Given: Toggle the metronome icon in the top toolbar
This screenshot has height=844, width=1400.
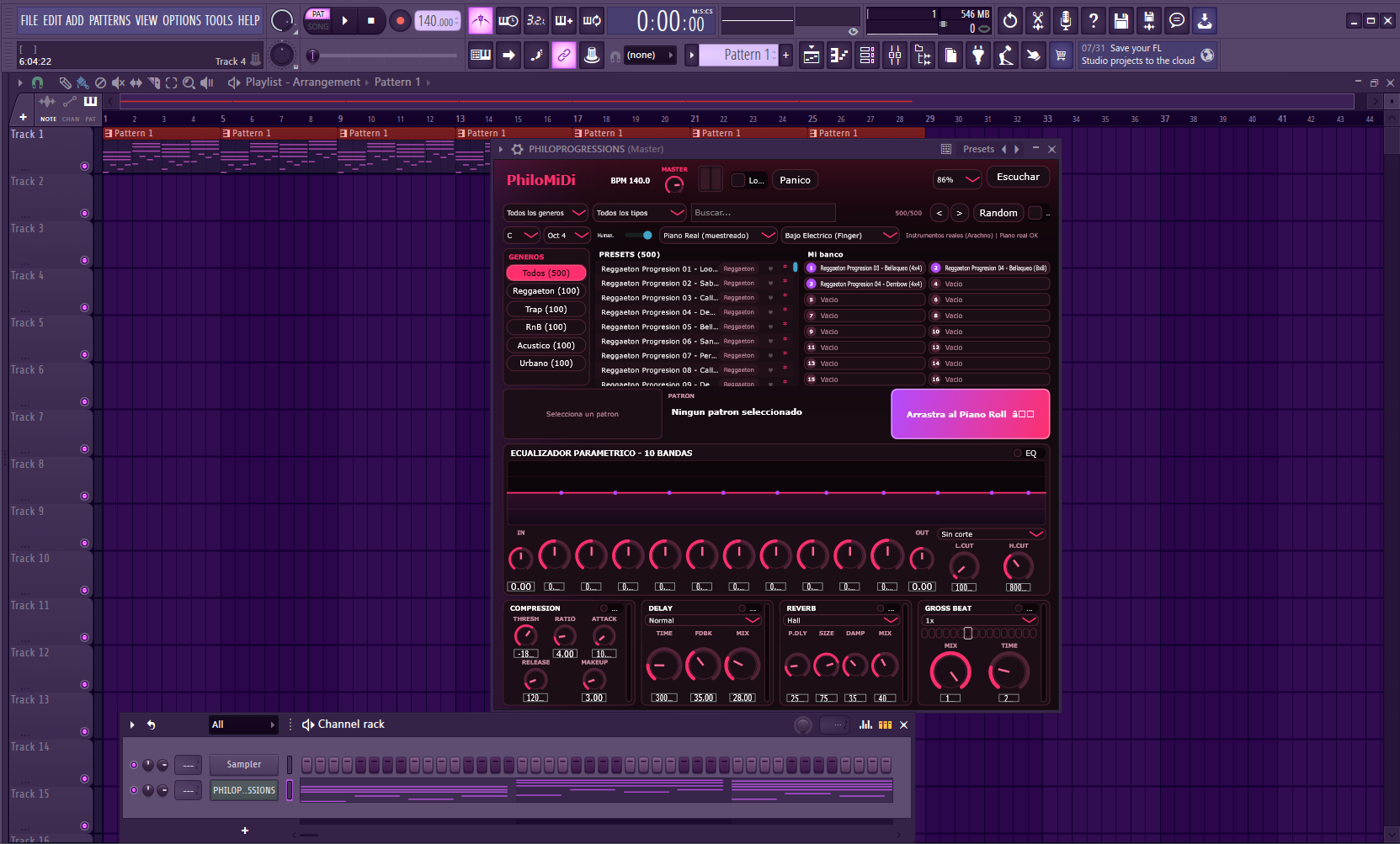Looking at the screenshot, I should coord(480,20).
